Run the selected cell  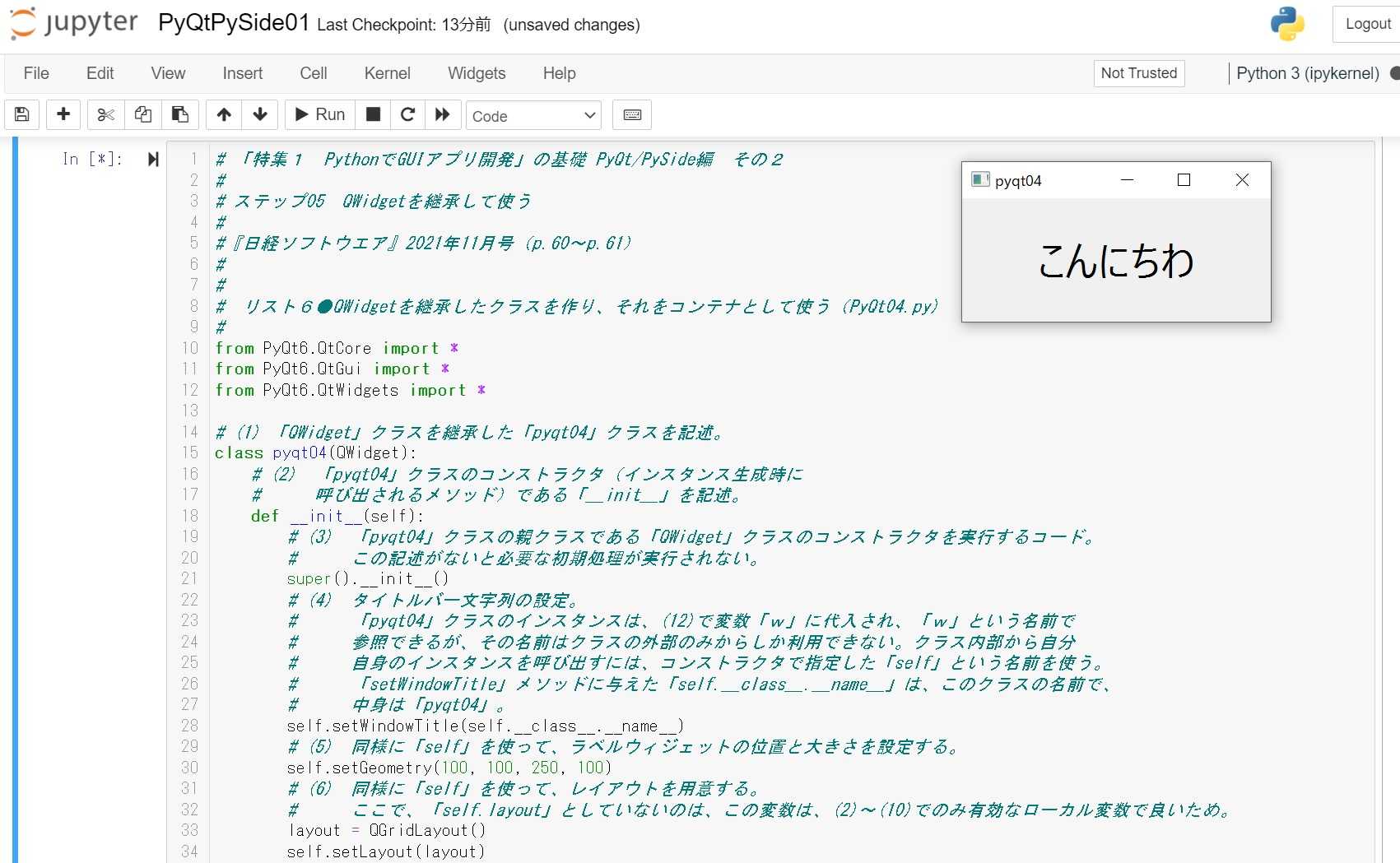click(319, 114)
